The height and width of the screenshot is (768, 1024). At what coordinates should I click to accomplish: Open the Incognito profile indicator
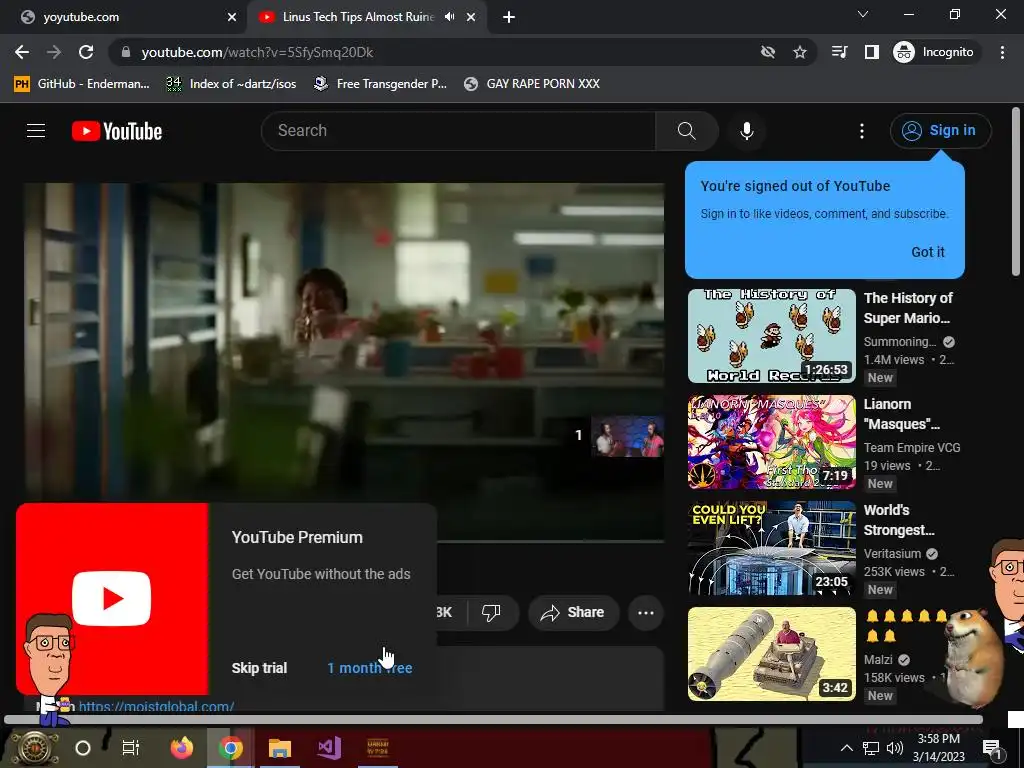pyautogui.click(x=934, y=52)
